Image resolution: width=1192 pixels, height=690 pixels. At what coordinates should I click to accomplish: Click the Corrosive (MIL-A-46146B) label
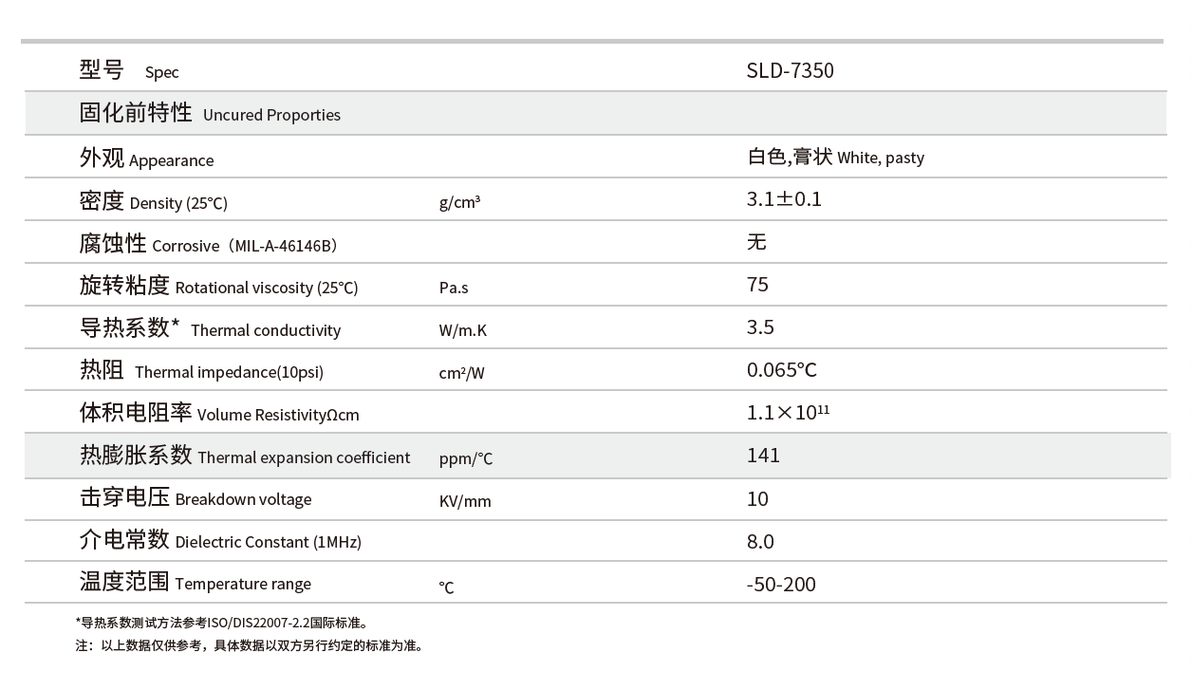click(208, 245)
